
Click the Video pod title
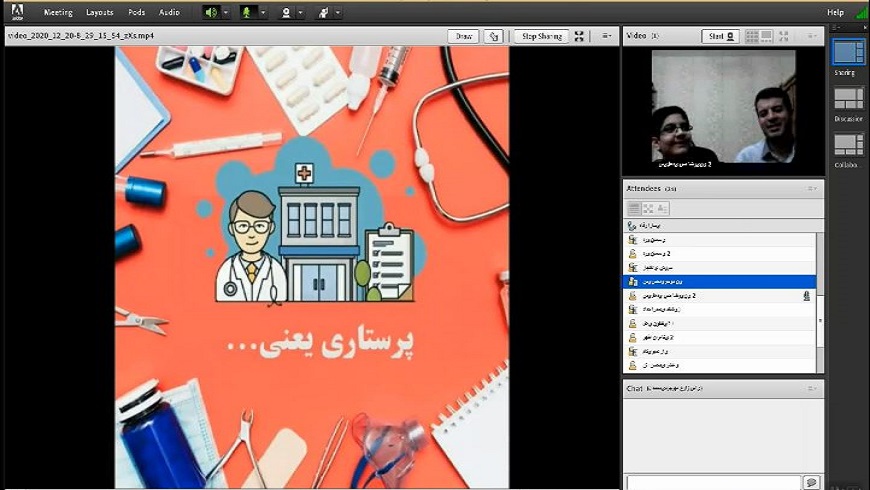pyautogui.click(x=636, y=36)
